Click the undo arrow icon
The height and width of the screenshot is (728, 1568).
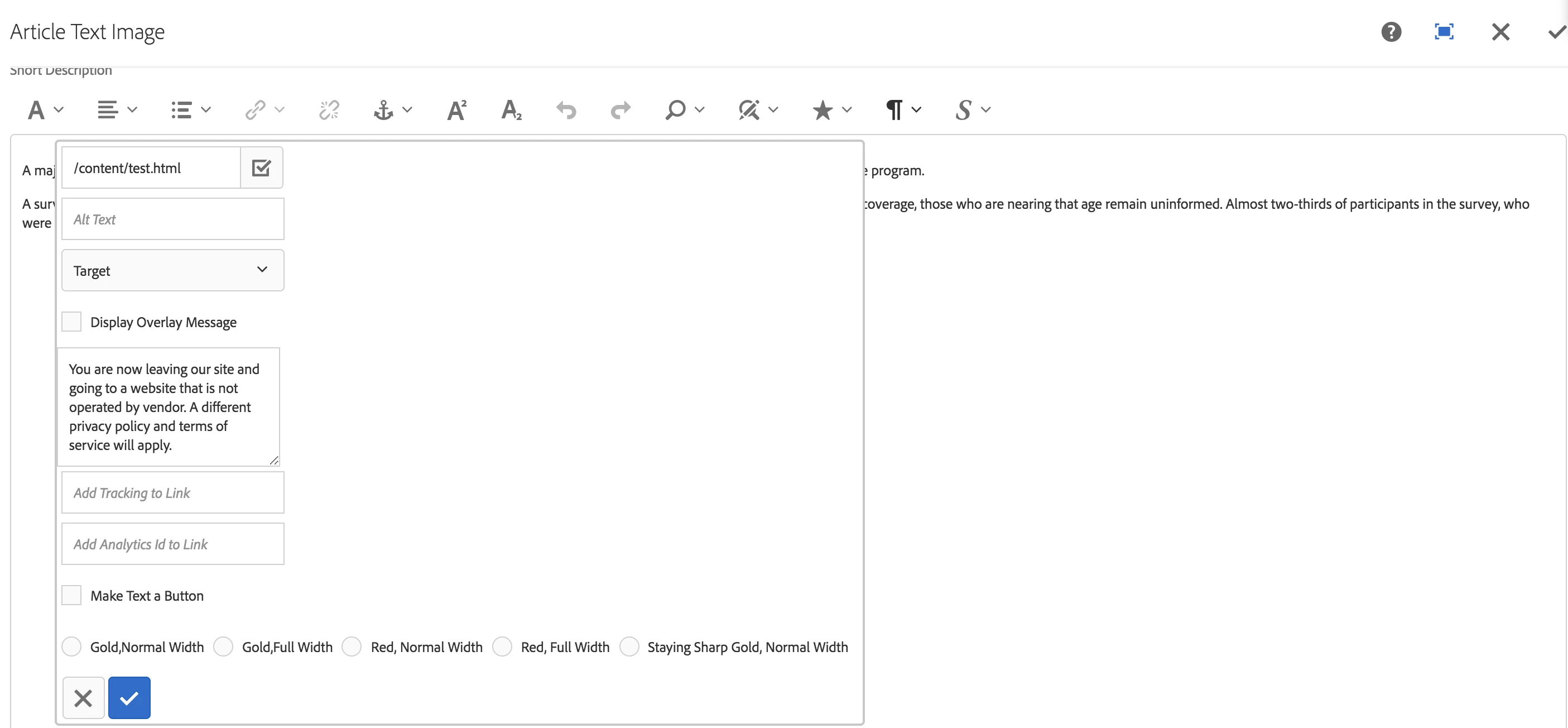pyautogui.click(x=565, y=109)
